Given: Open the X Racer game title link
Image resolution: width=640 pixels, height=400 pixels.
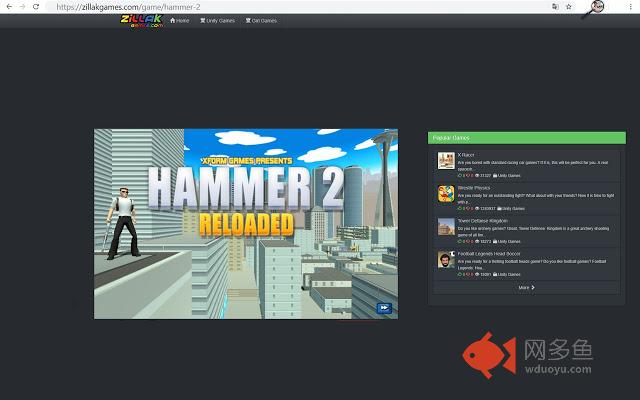Looking at the screenshot, I should point(466,155).
